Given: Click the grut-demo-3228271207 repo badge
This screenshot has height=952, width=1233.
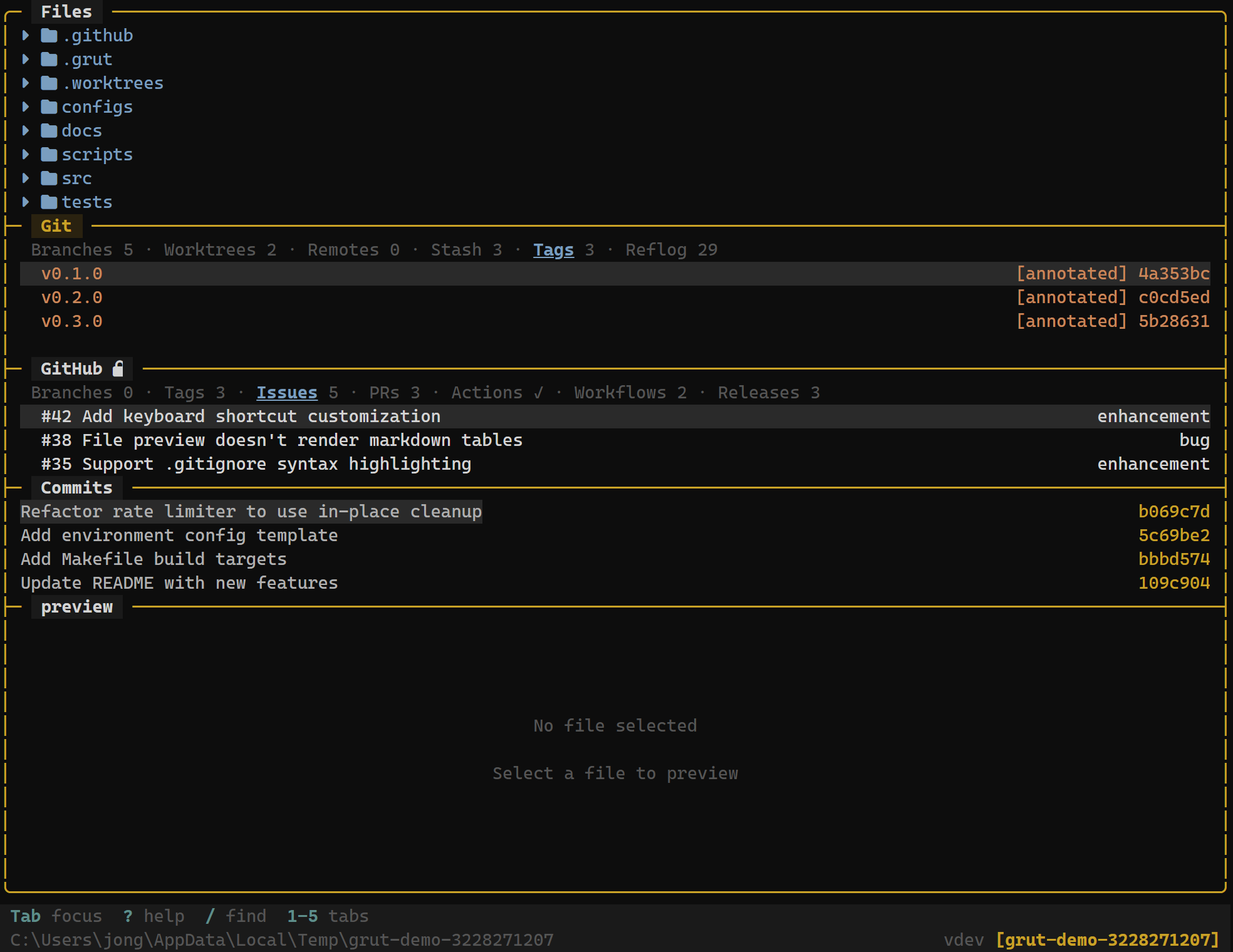Looking at the screenshot, I should (x=1107, y=940).
